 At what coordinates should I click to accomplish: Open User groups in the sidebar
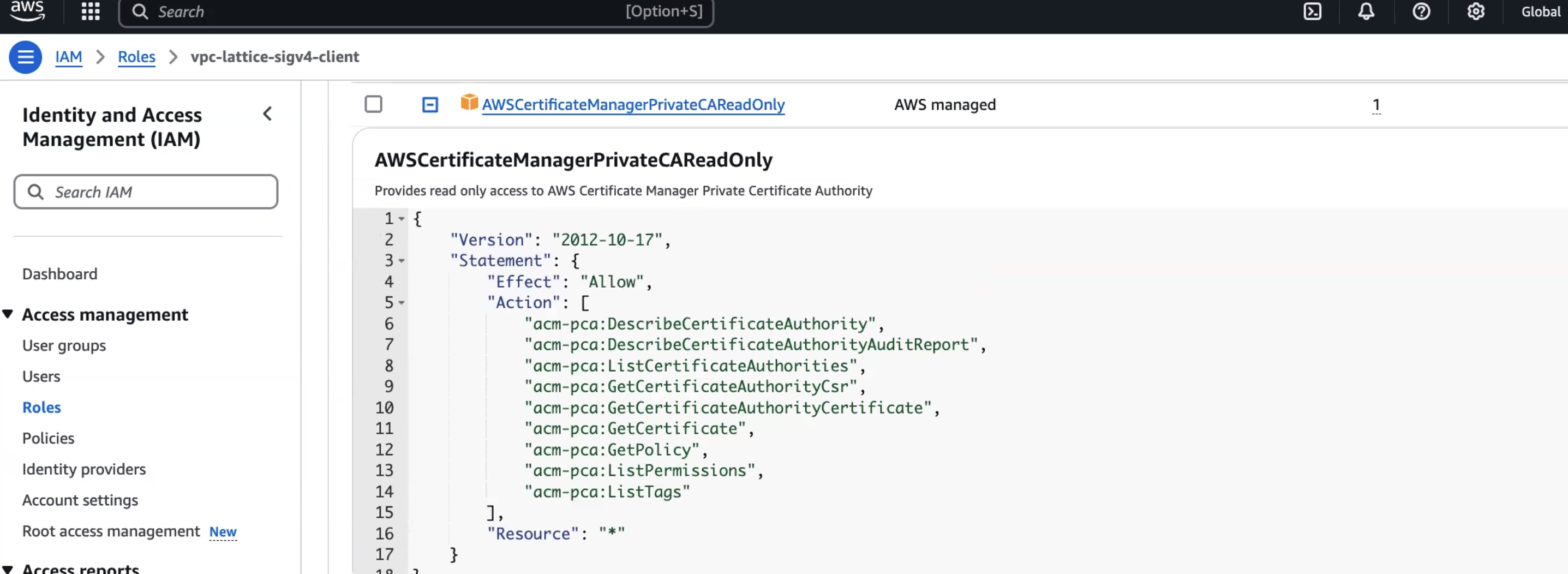pos(64,345)
